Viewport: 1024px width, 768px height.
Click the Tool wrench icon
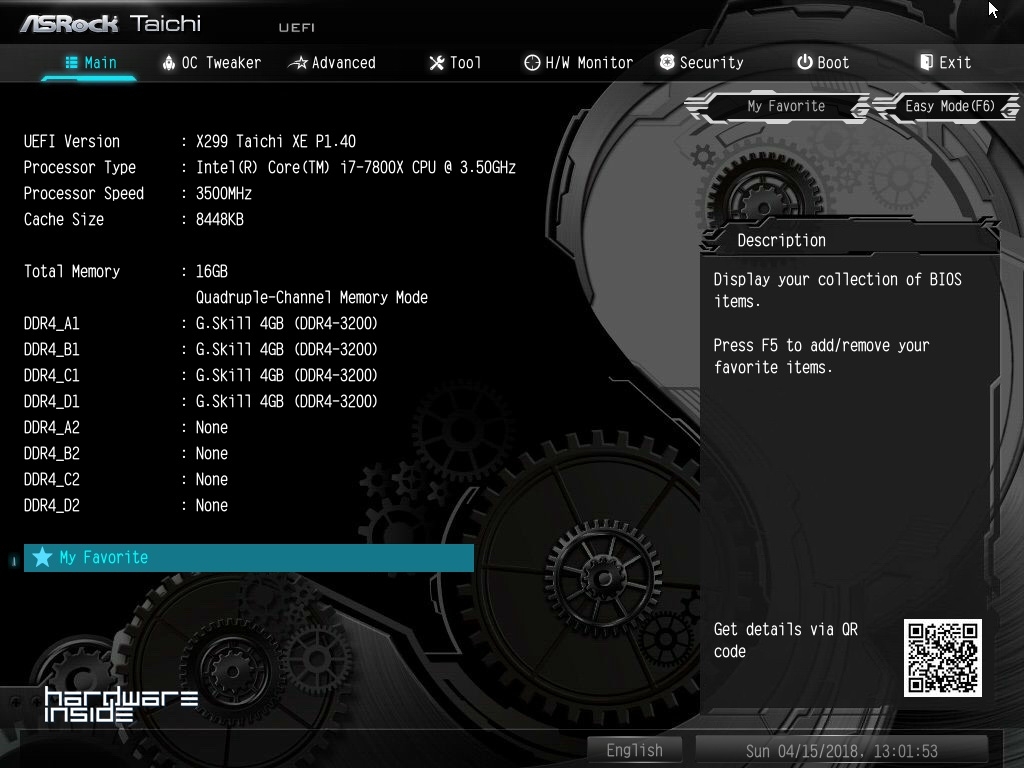[436, 63]
